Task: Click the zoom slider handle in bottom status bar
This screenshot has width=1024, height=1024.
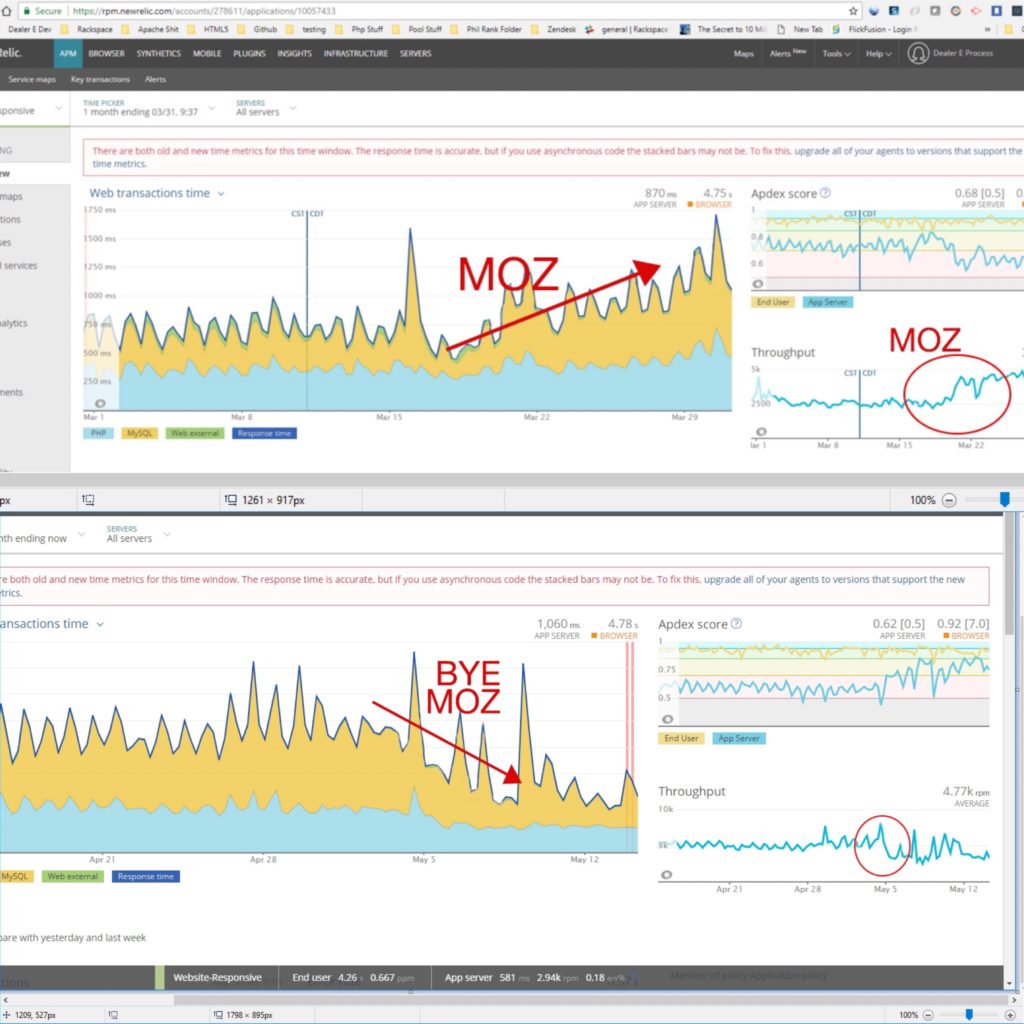Action: pyautogui.click(x=969, y=1015)
